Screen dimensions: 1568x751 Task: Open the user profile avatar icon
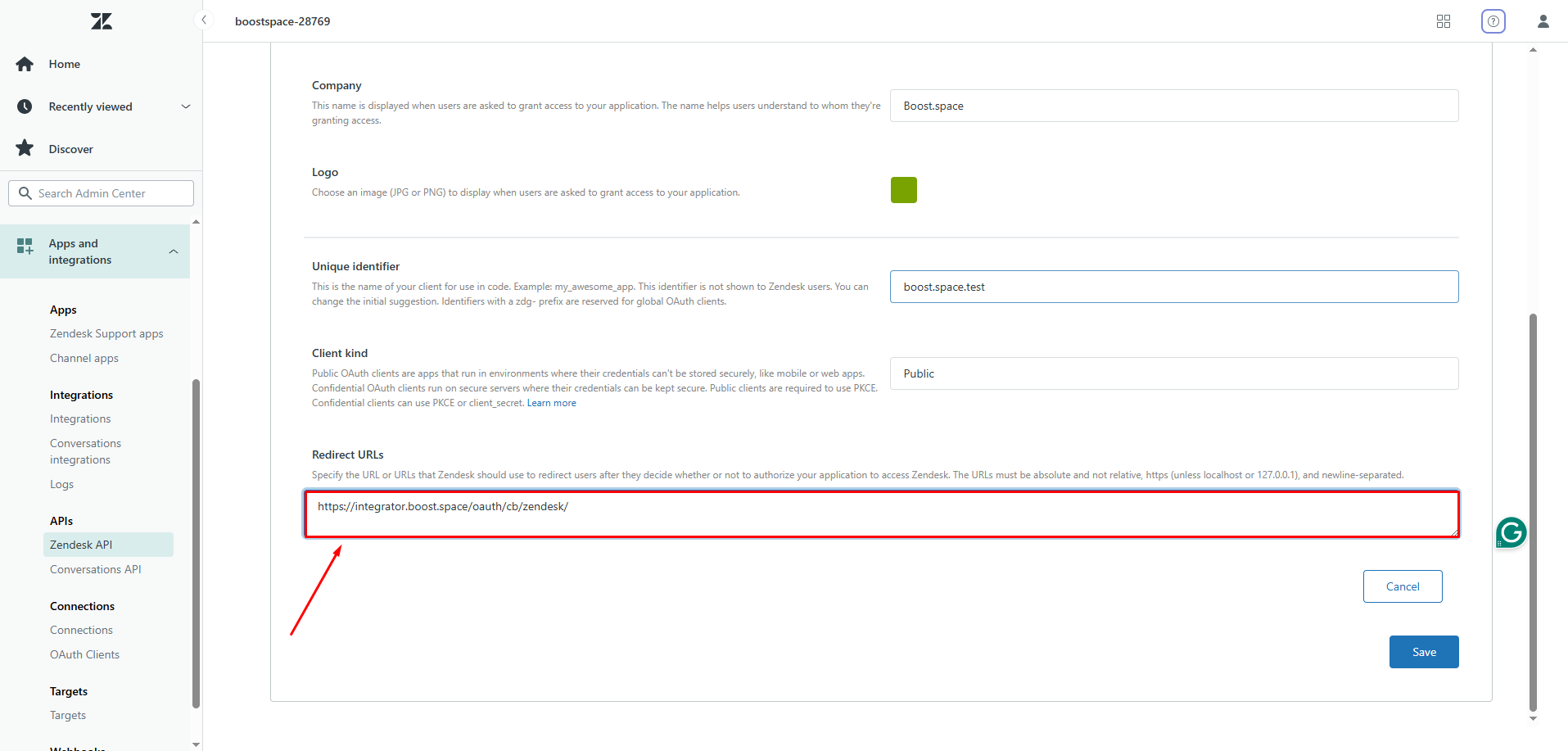point(1543,21)
